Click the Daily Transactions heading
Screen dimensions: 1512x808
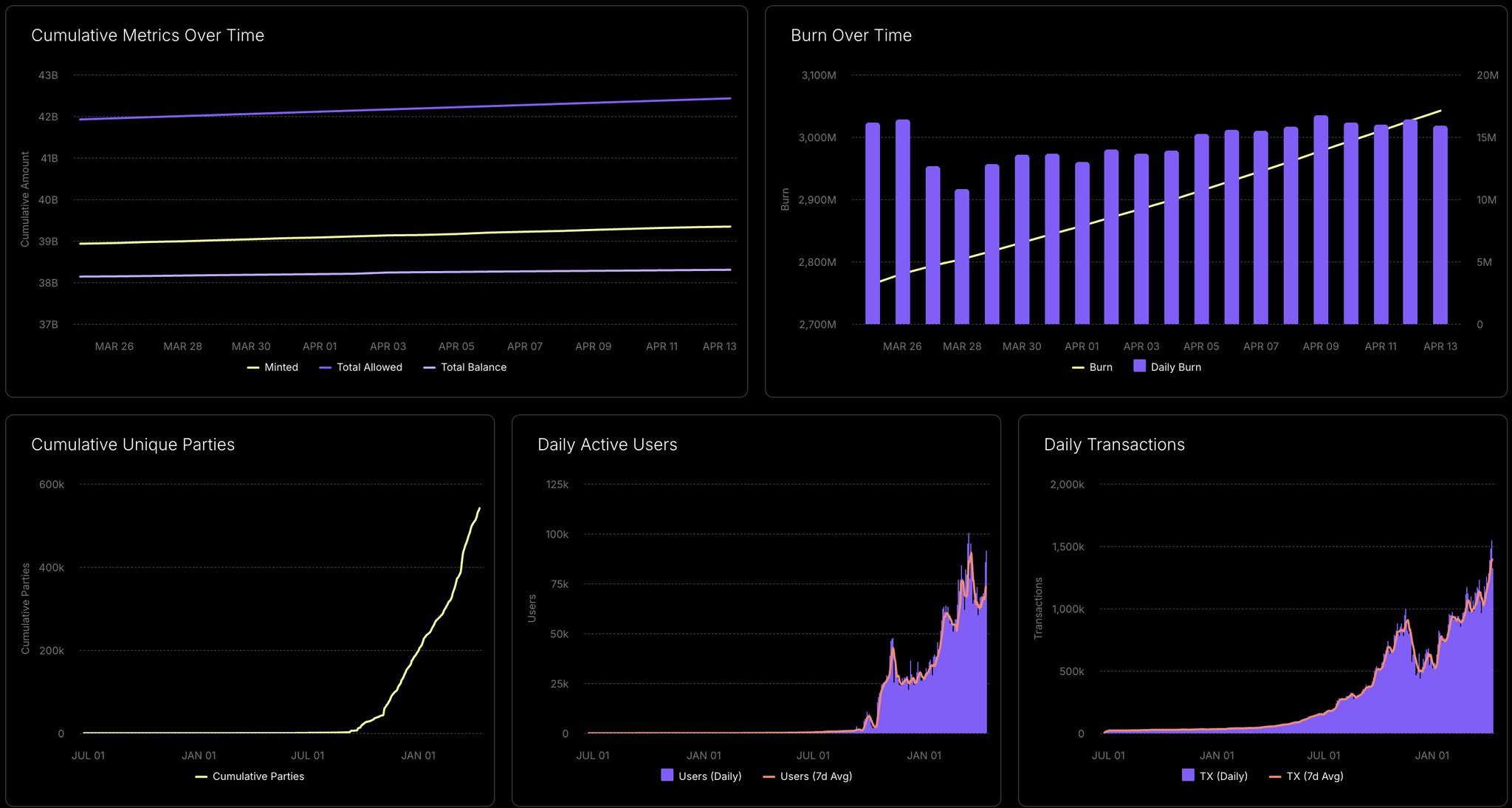[x=1113, y=445]
